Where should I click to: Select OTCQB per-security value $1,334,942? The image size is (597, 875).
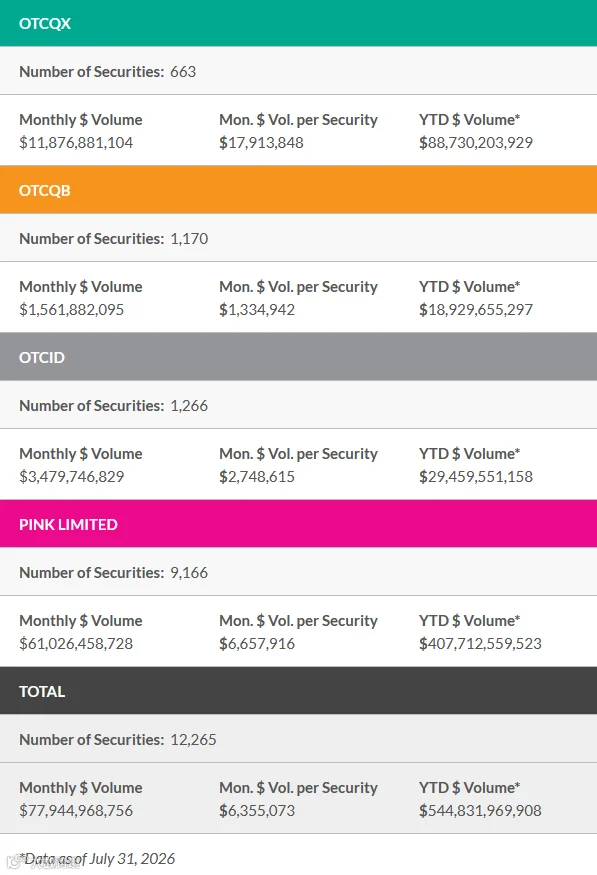click(257, 310)
